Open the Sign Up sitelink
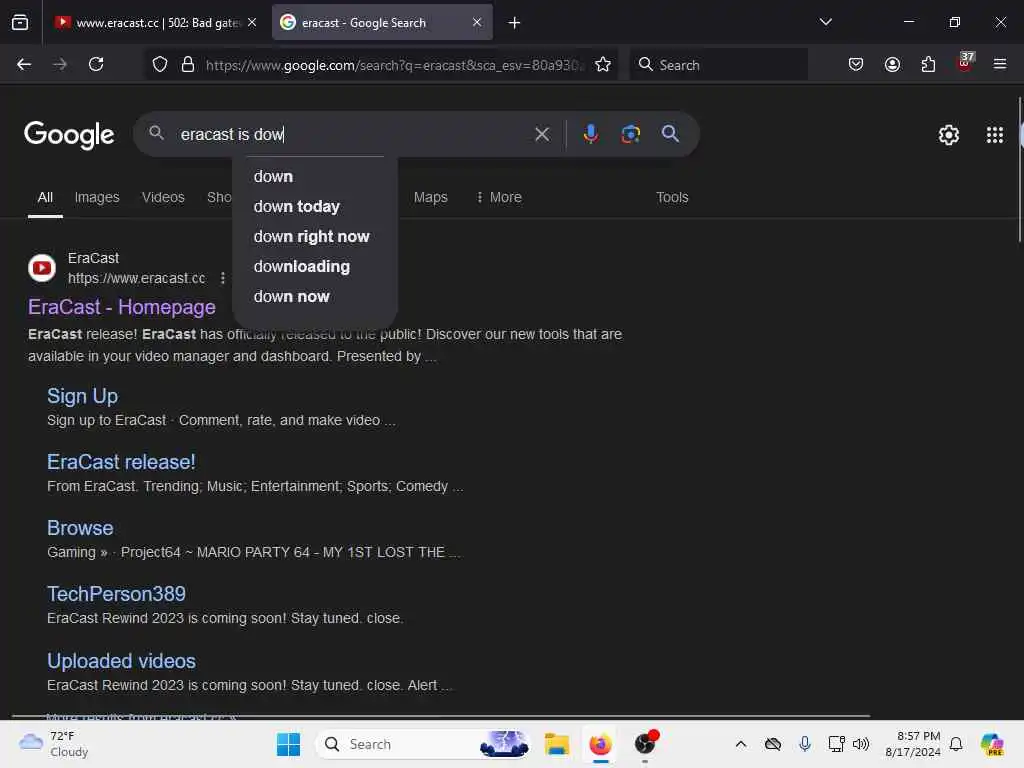Image resolution: width=1024 pixels, height=768 pixels. click(82, 396)
